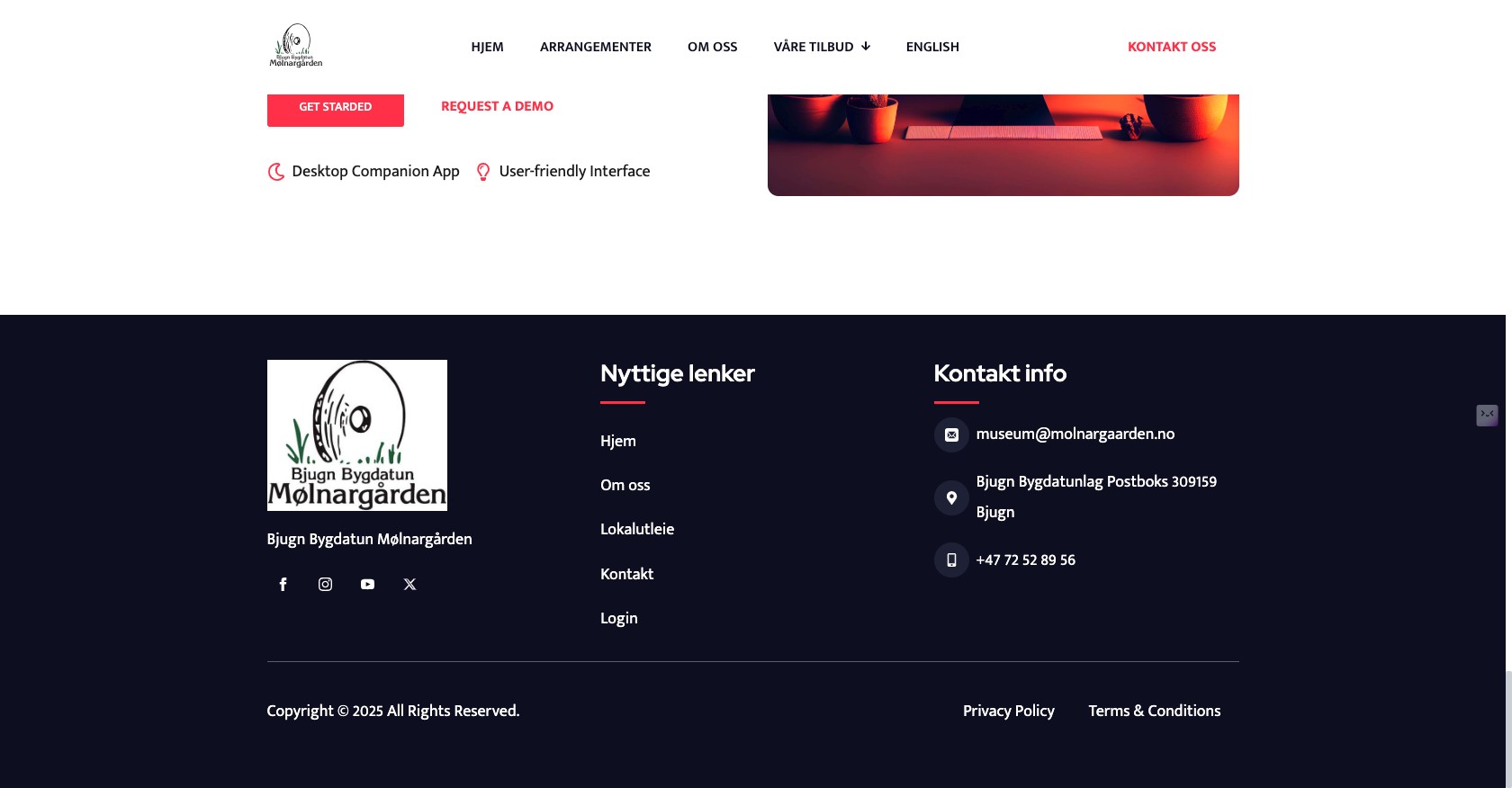Follow the Hjem footer link
The width and height of the screenshot is (1512, 788).
pos(618,441)
